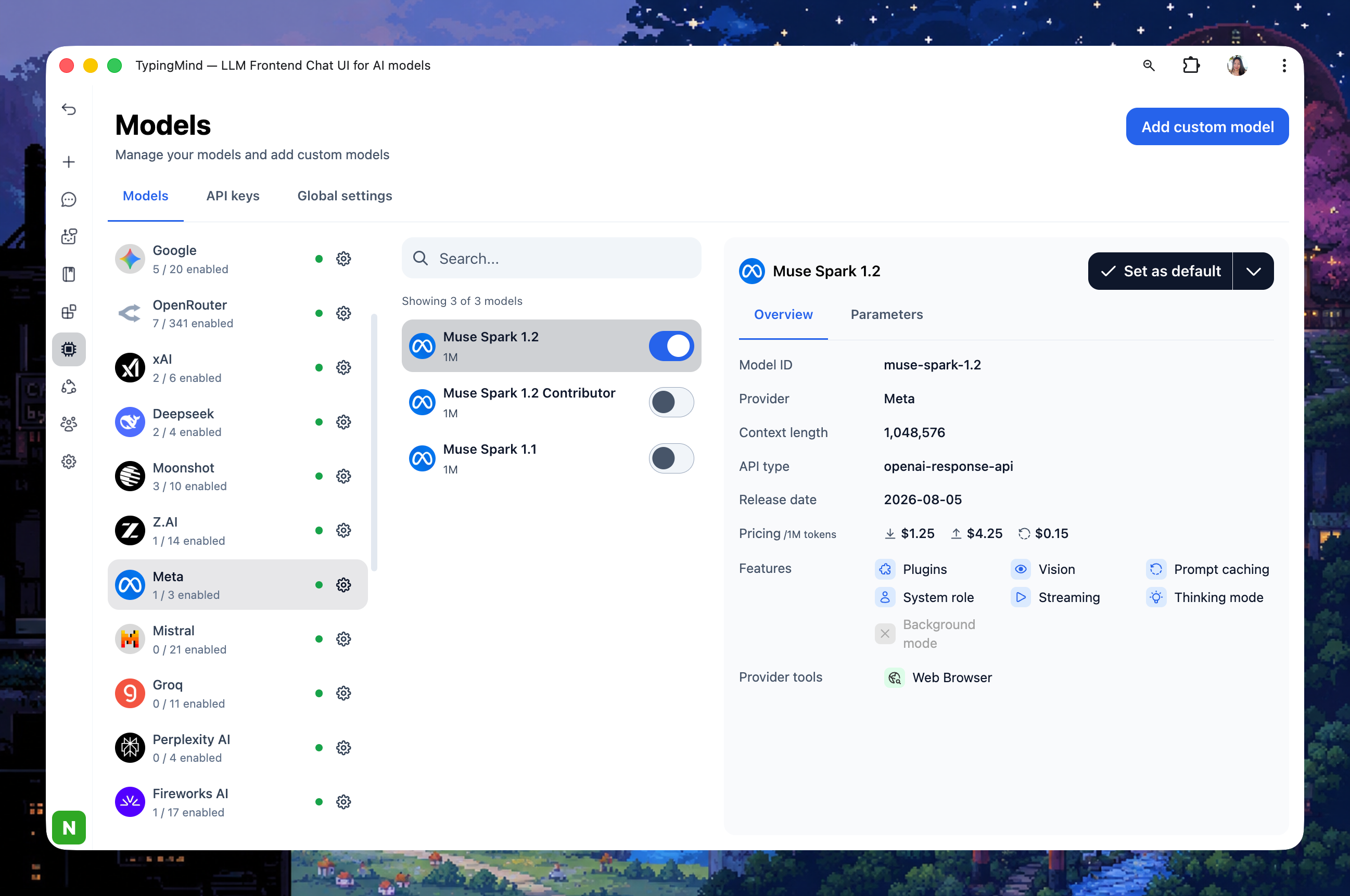
Task: Select the Google provider row
Action: (237, 259)
